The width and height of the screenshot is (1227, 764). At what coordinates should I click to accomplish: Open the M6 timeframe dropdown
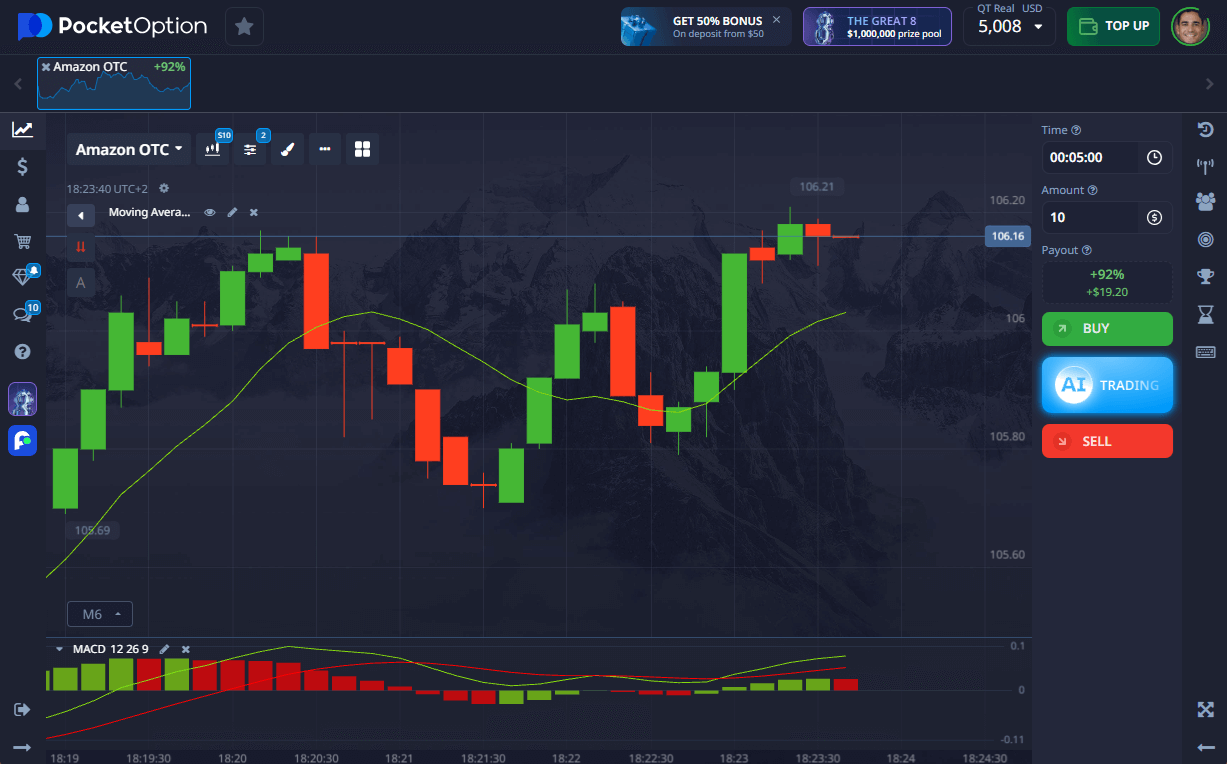[x=100, y=614]
